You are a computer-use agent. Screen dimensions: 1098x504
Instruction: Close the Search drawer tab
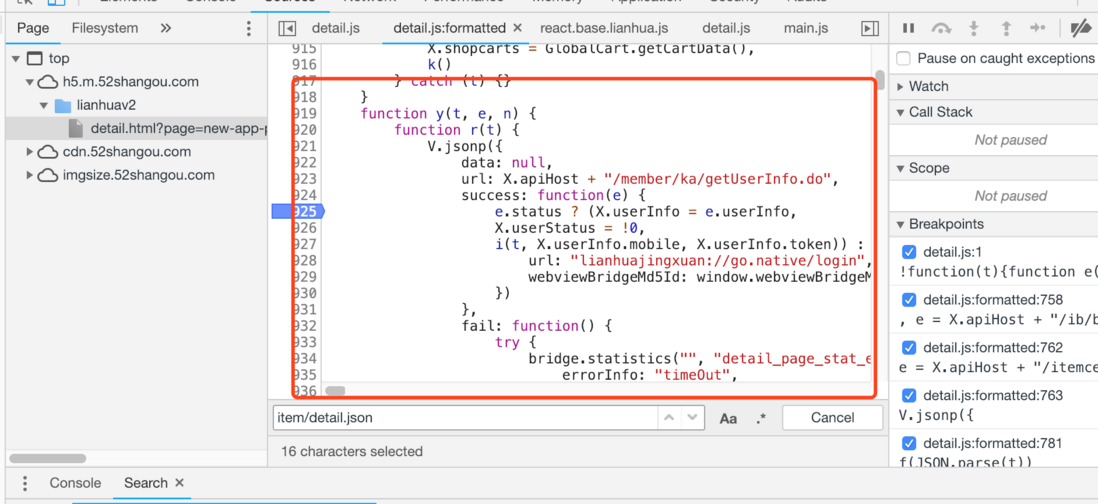(x=179, y=483)
